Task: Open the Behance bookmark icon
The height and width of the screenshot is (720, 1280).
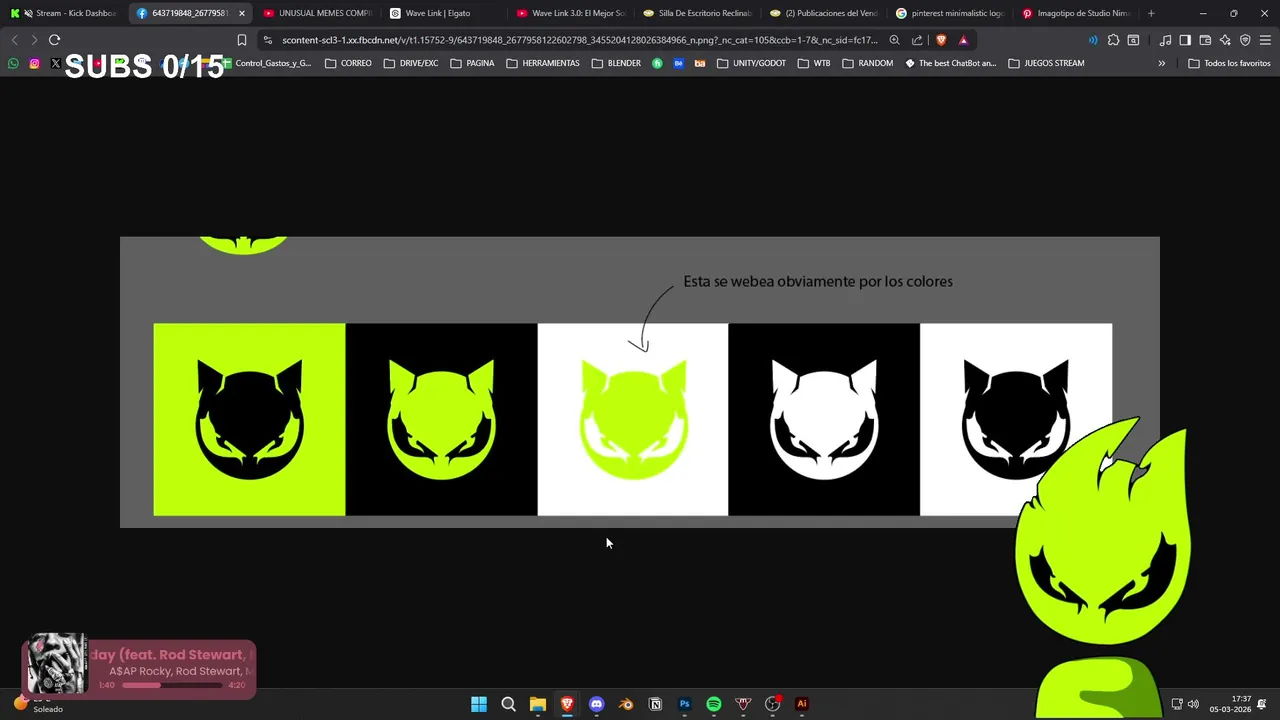Action: coord(679,63)
